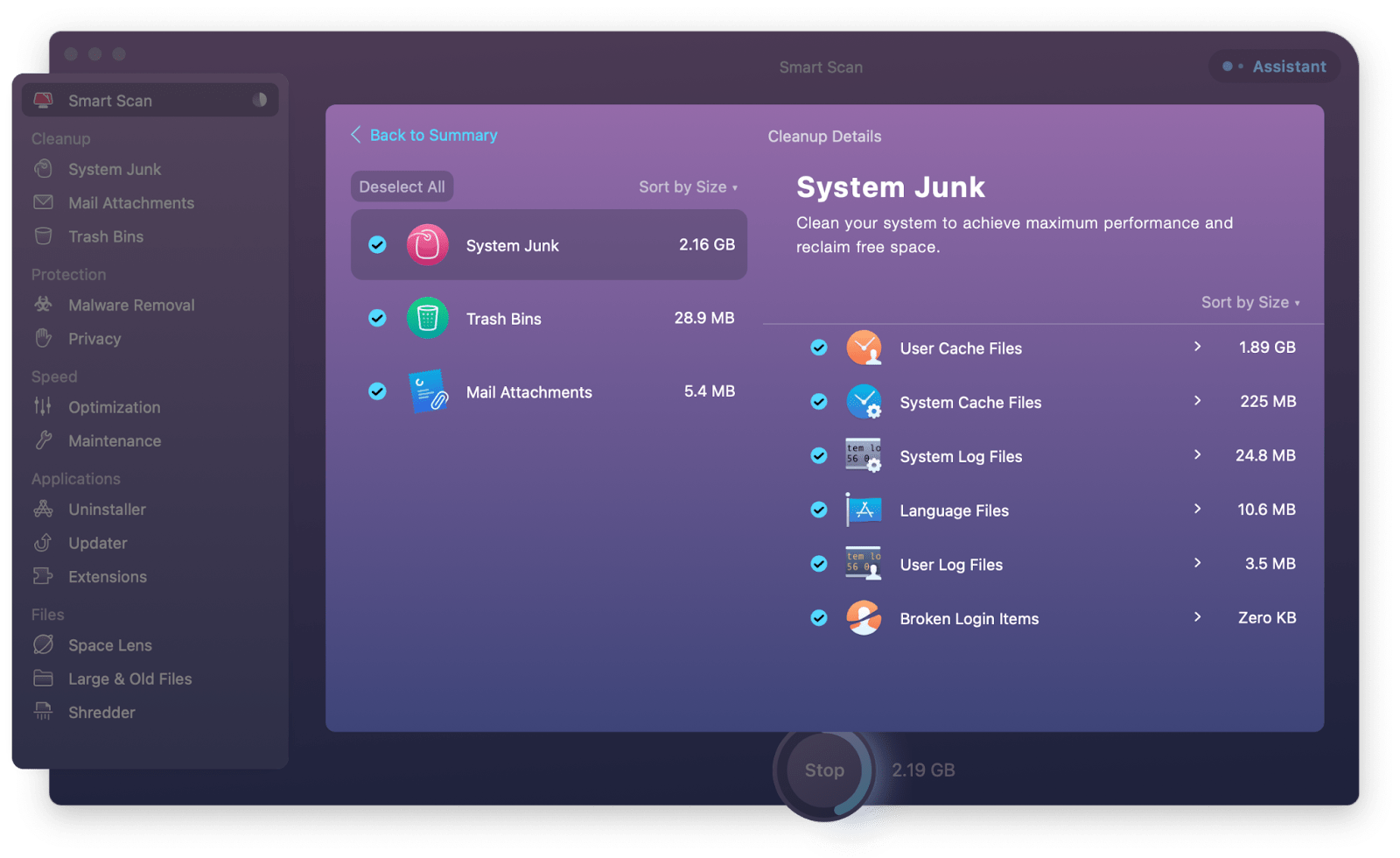The height and width of the screenshot is (858, 1400).
Task: Uncheck the User Cache Files checkbox
Action: (x=819, y=348)
